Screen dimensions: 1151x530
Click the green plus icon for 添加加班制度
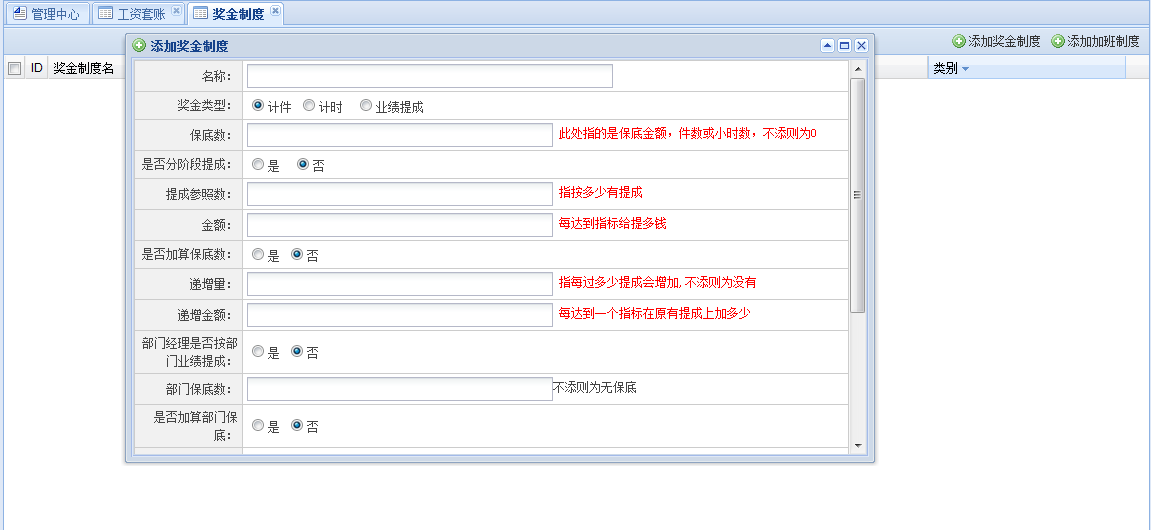(x=1058, y=41)
